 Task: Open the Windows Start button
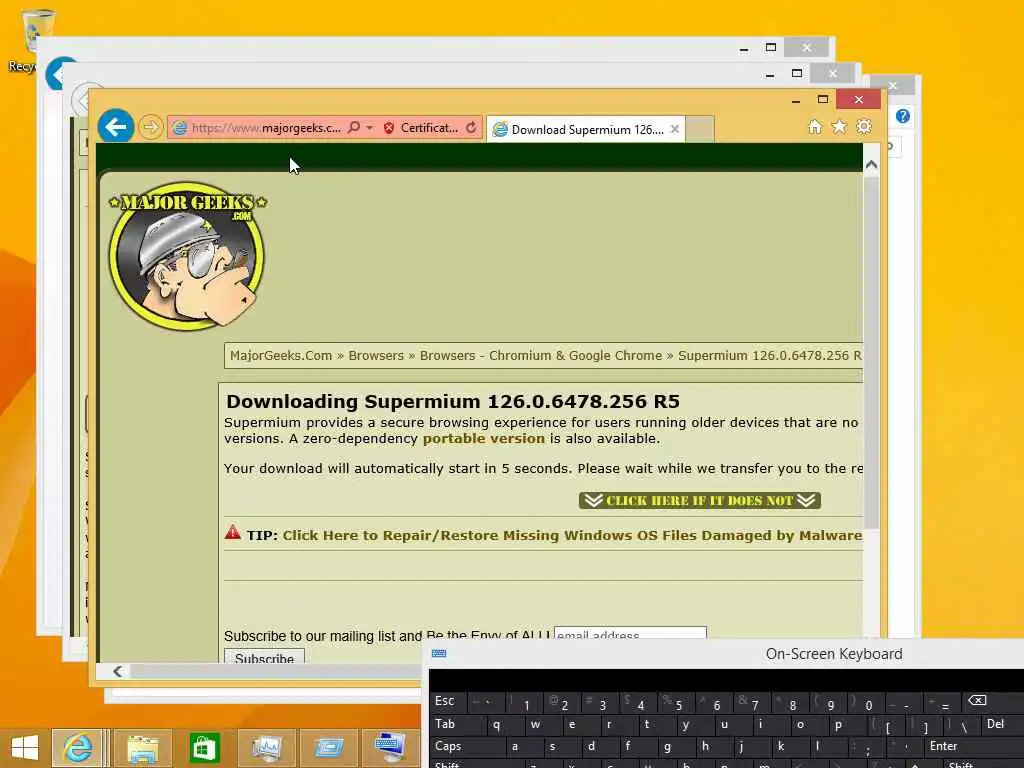tap(25, 748)
